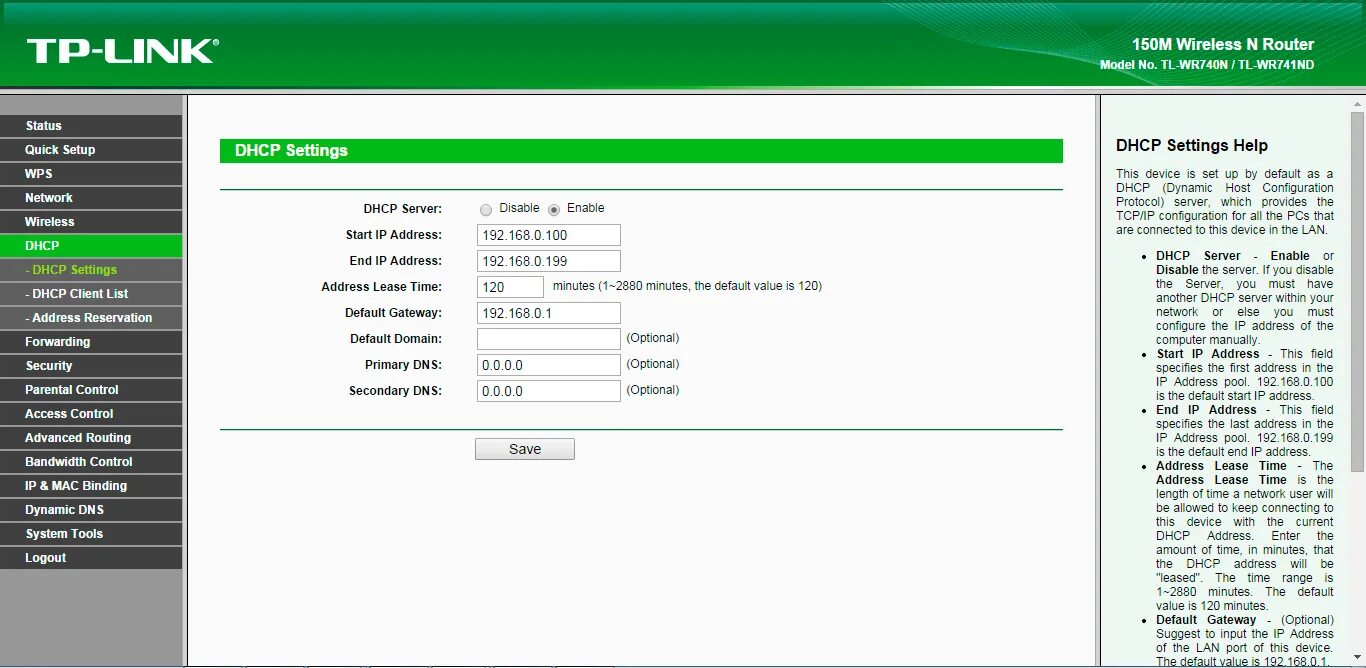Click the 'Default Domain:' label
This screenshot has width=1366, height=668.
coord(396,339)
